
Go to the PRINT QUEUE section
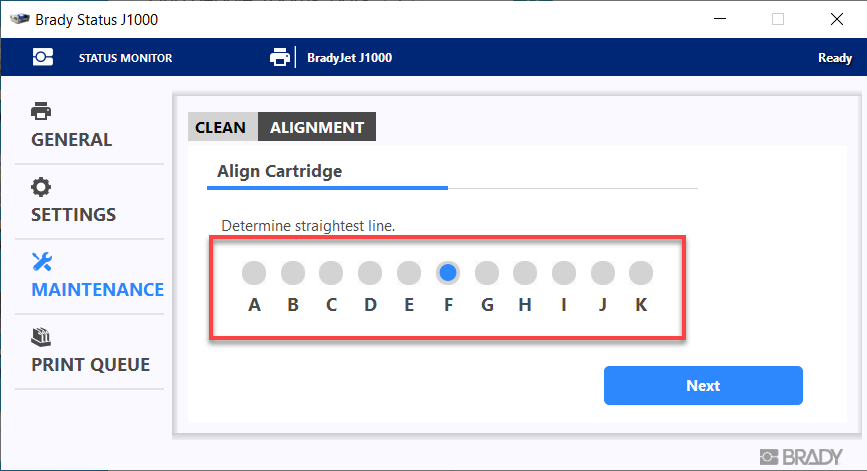(x=90, y=365)
